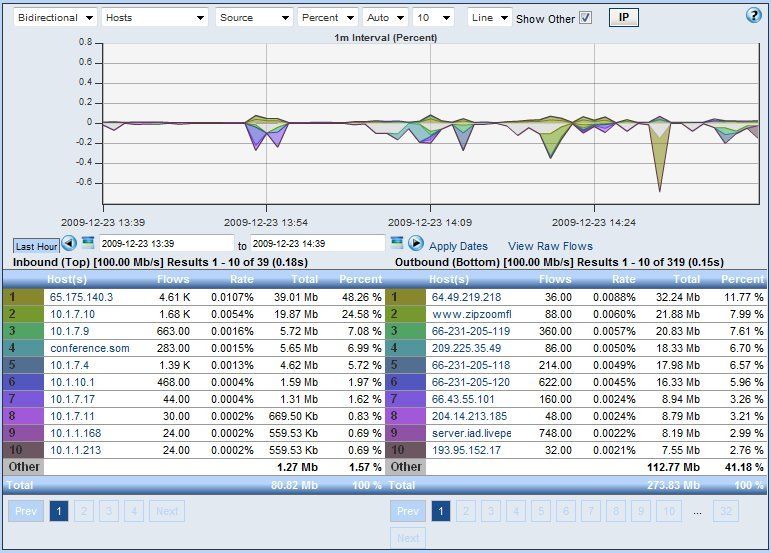Click outbound pagination Next button
771x553 pixels.
click(408, 538)
